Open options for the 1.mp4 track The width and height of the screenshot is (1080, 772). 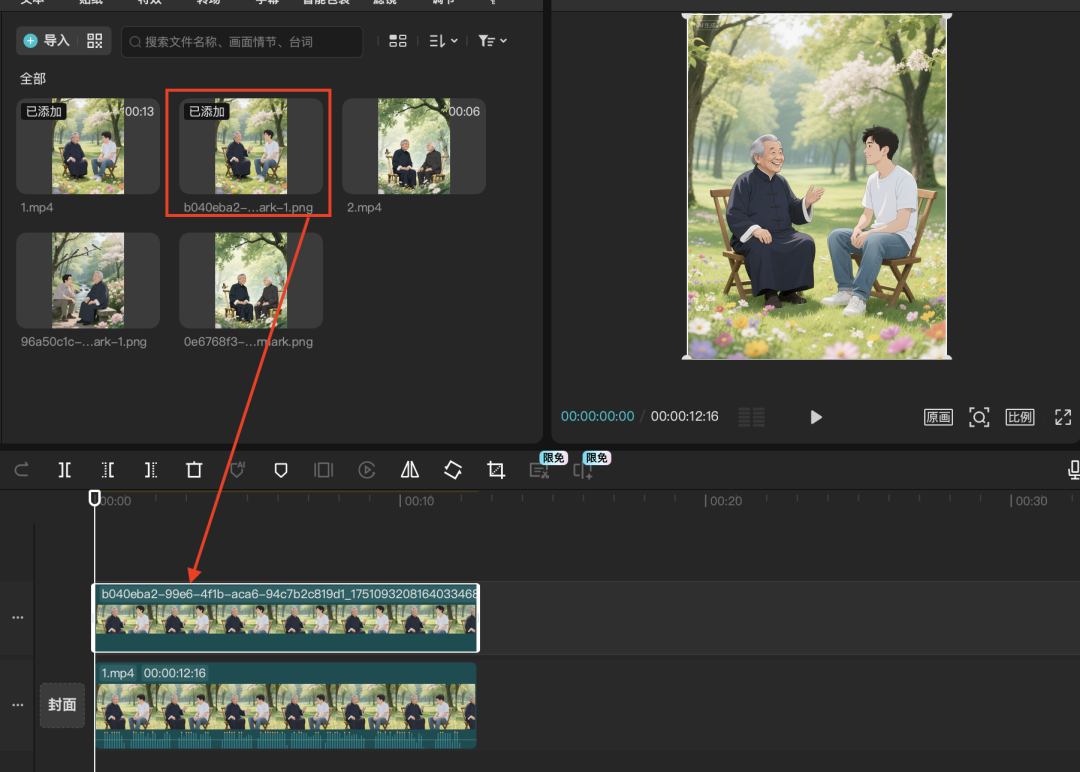17,704
